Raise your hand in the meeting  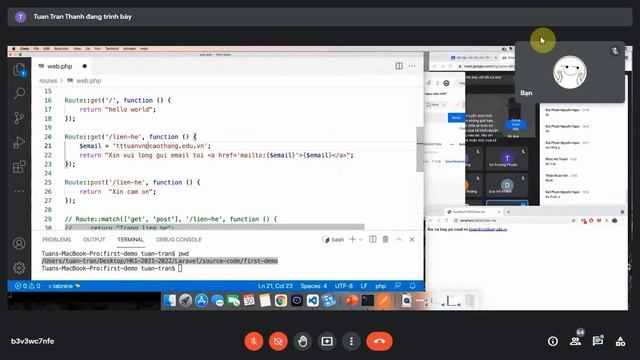pyautogui.click(x=302, y=341)
